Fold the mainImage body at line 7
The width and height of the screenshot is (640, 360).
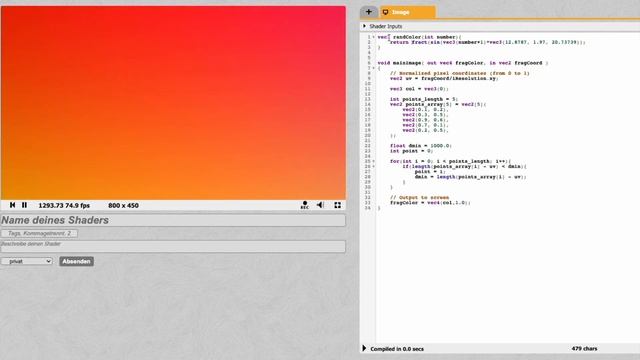tap(373, 68)
